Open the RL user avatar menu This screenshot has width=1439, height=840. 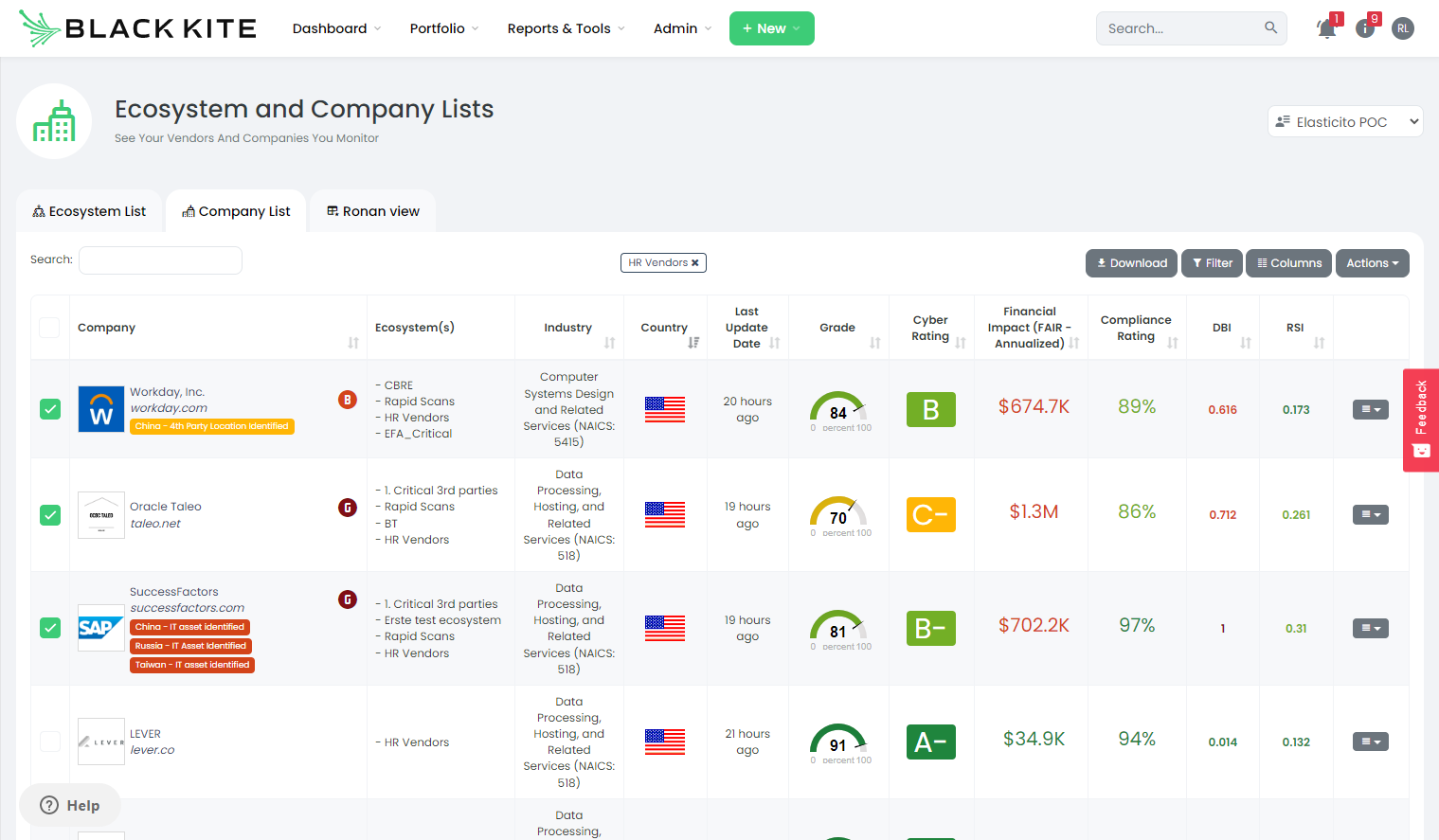click(x=1403, y=28)
